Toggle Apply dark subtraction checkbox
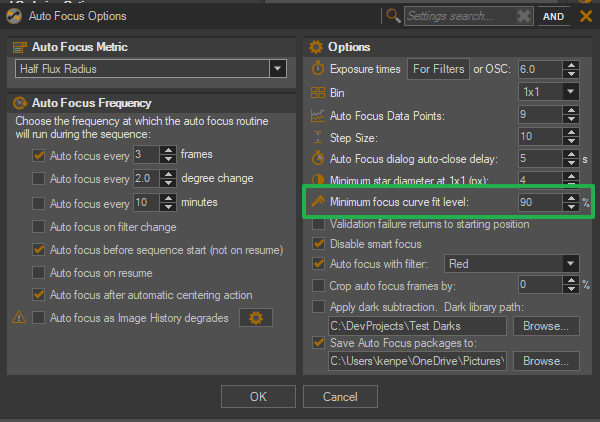This screenshot has height=422, width=600. click(x=319, y=305)
